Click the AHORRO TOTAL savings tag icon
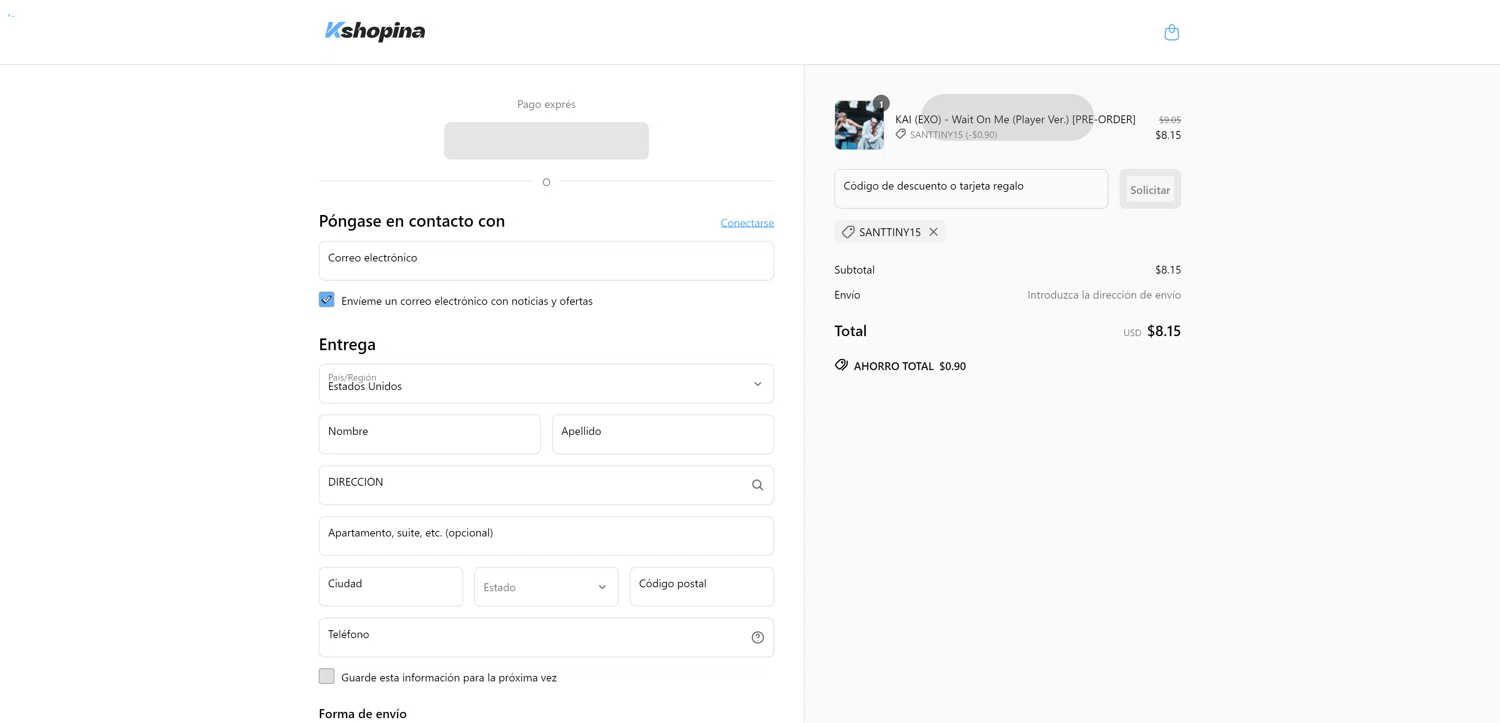Image resolution: width=1500 pixels, height=723 pixels. [x=841, y=365]
